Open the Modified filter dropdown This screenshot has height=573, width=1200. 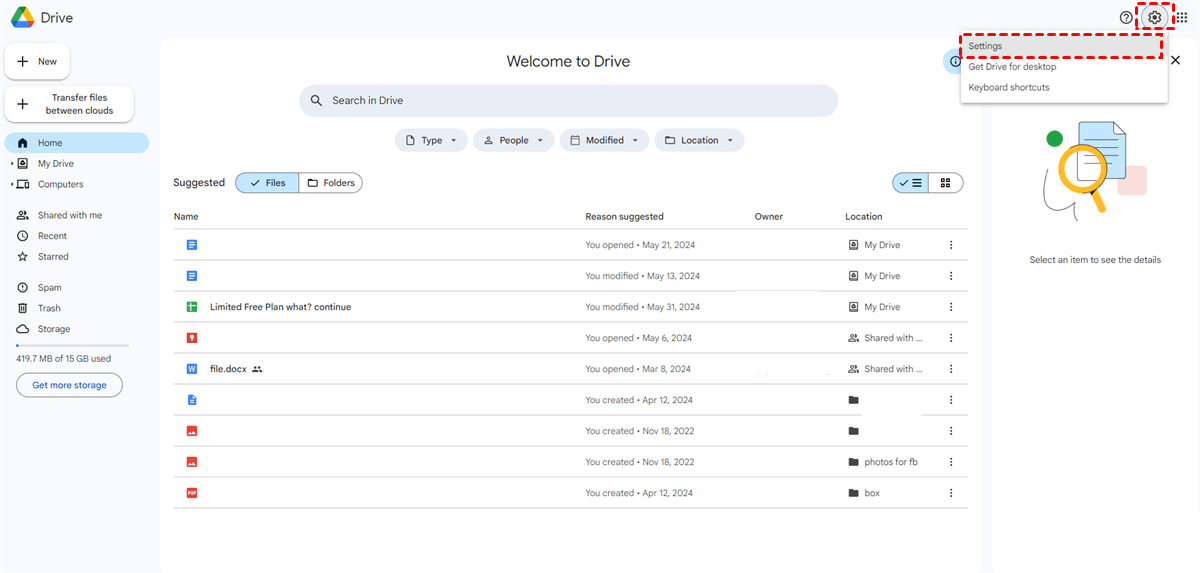(604, 141)
